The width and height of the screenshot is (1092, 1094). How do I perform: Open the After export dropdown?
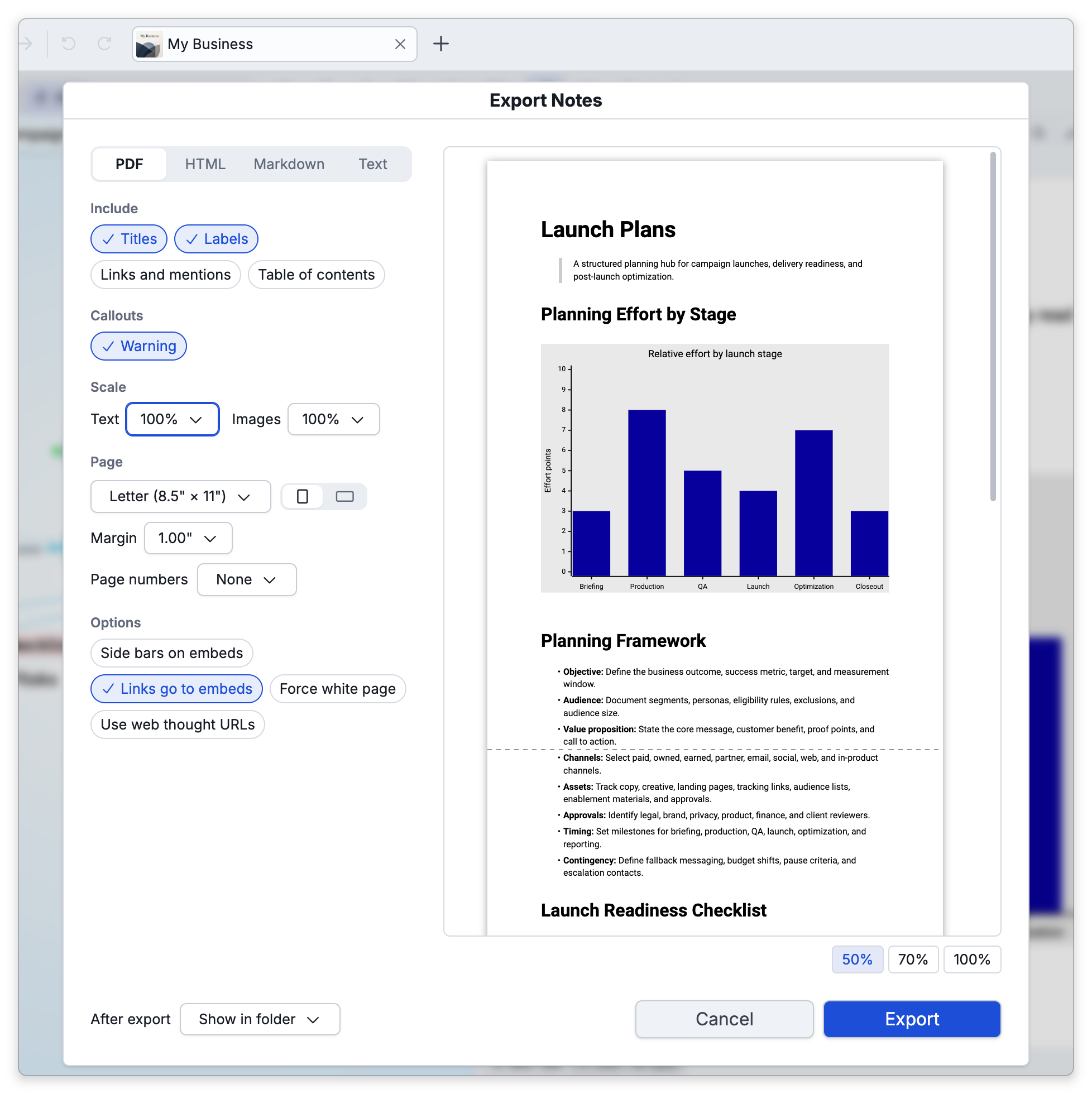(260, 1019)
